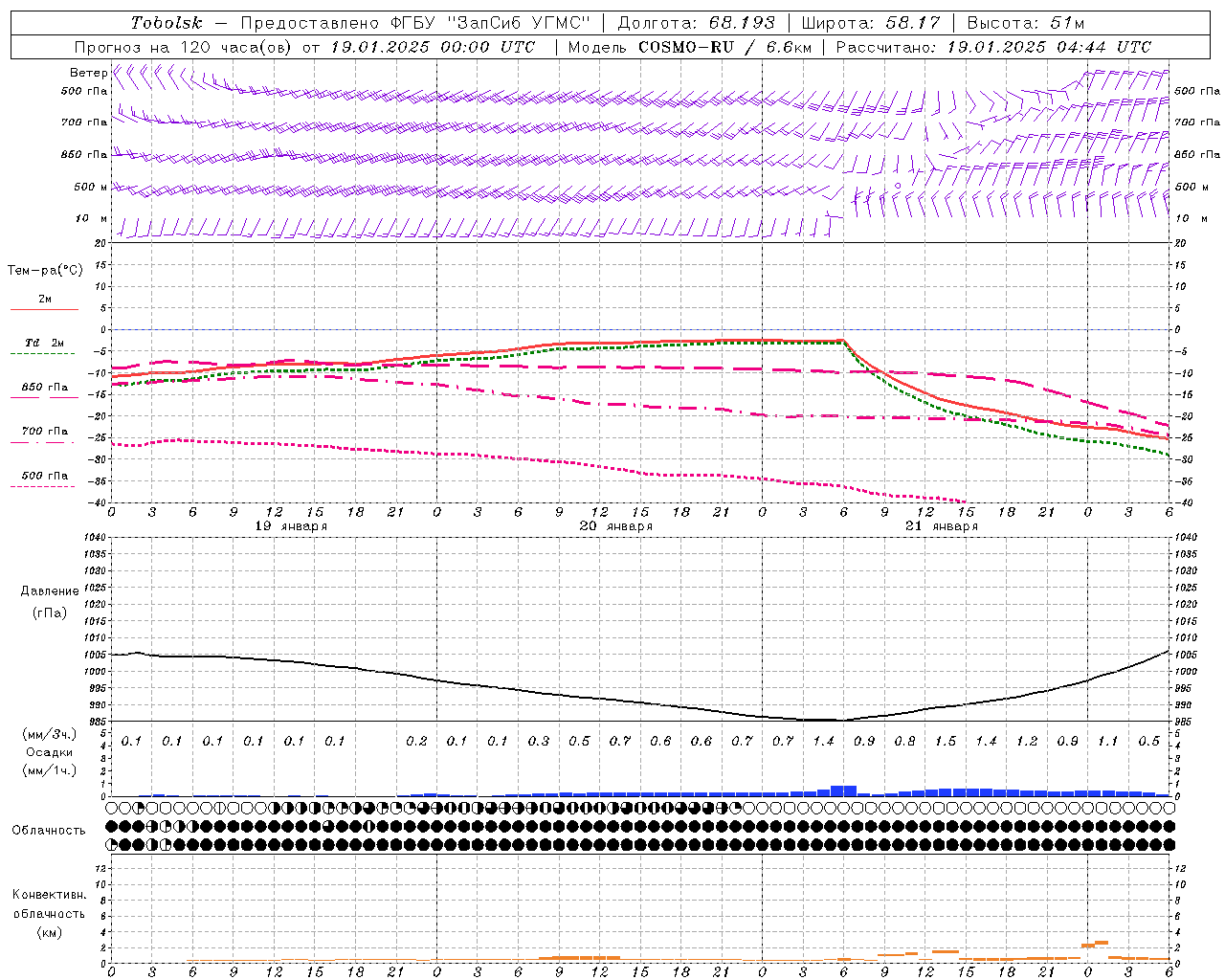Click the date label "21 января"
This screenshot has height=980, width=1225.
[942, 526]
